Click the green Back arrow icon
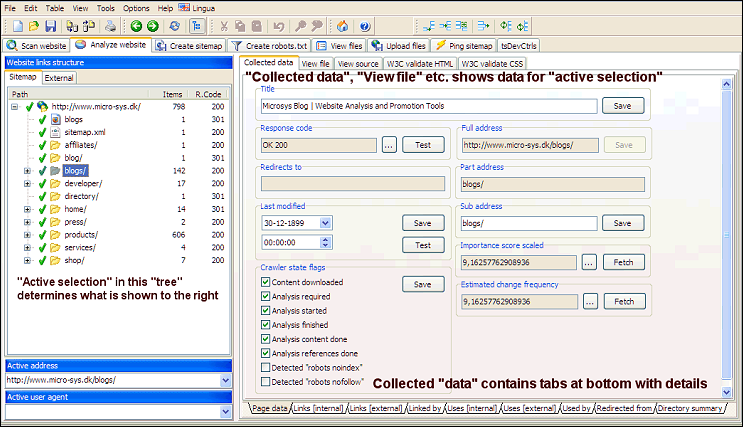The image size is (743, 427). tap(136, 26)
